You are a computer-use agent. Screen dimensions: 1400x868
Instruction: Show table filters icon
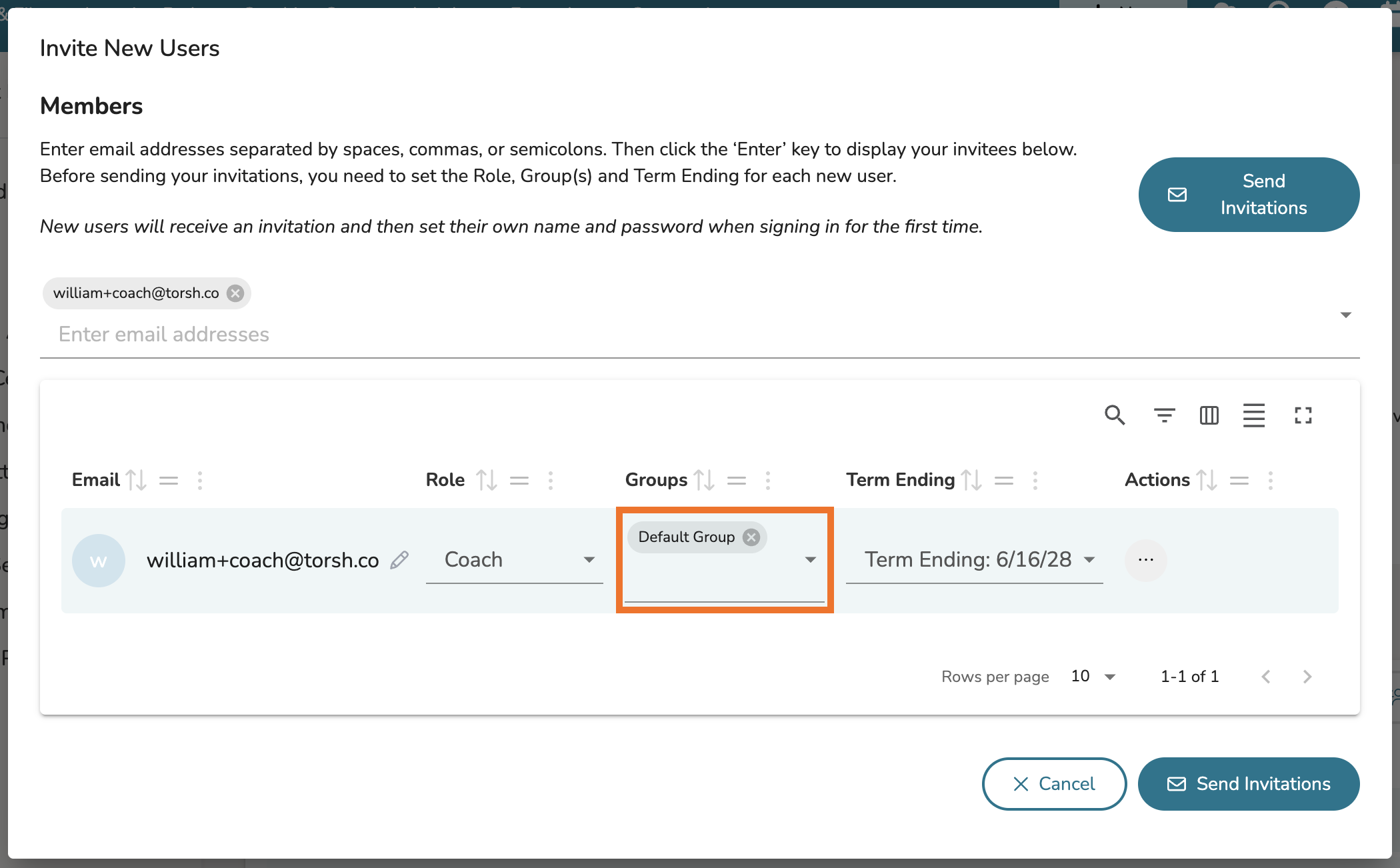point(1164,415)
